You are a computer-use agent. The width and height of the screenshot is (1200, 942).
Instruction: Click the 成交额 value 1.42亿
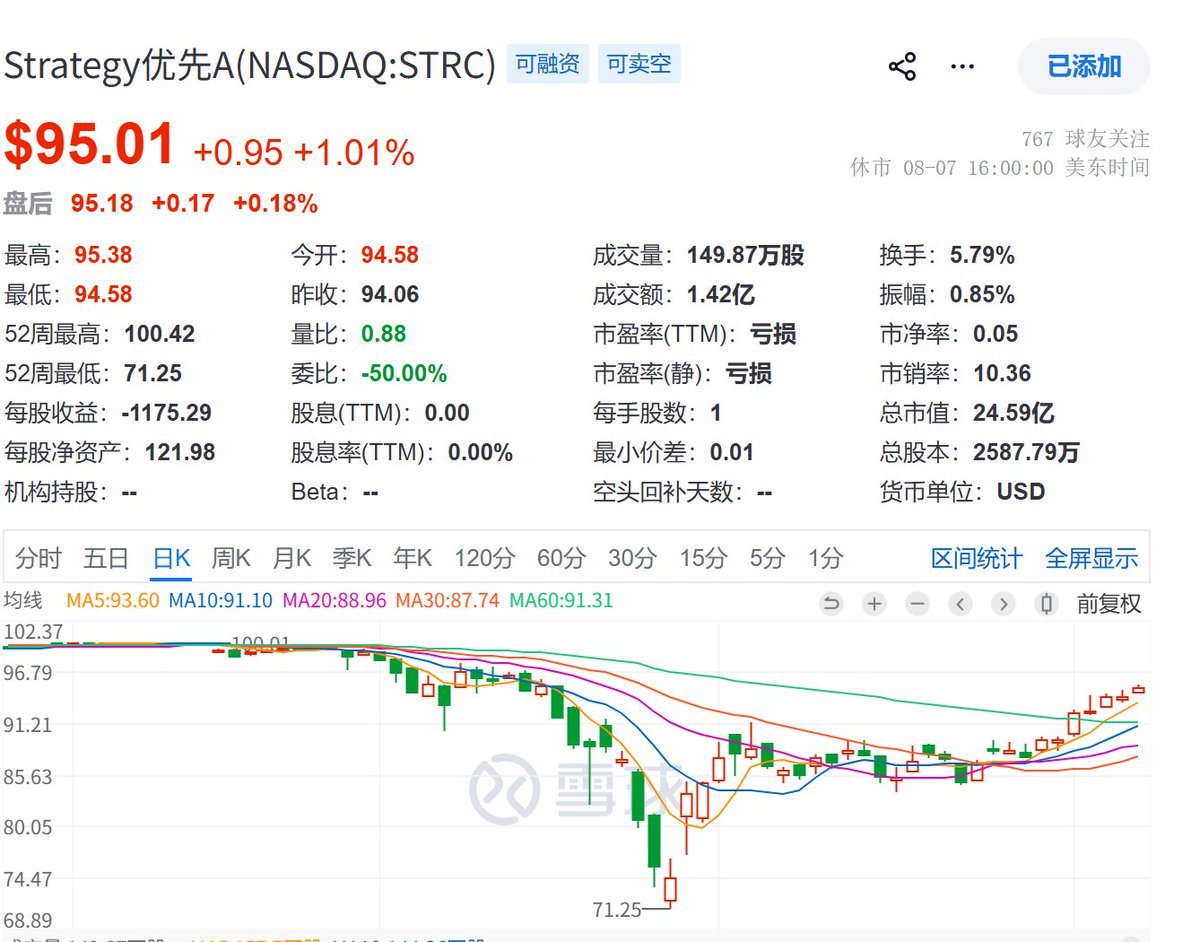721,295
